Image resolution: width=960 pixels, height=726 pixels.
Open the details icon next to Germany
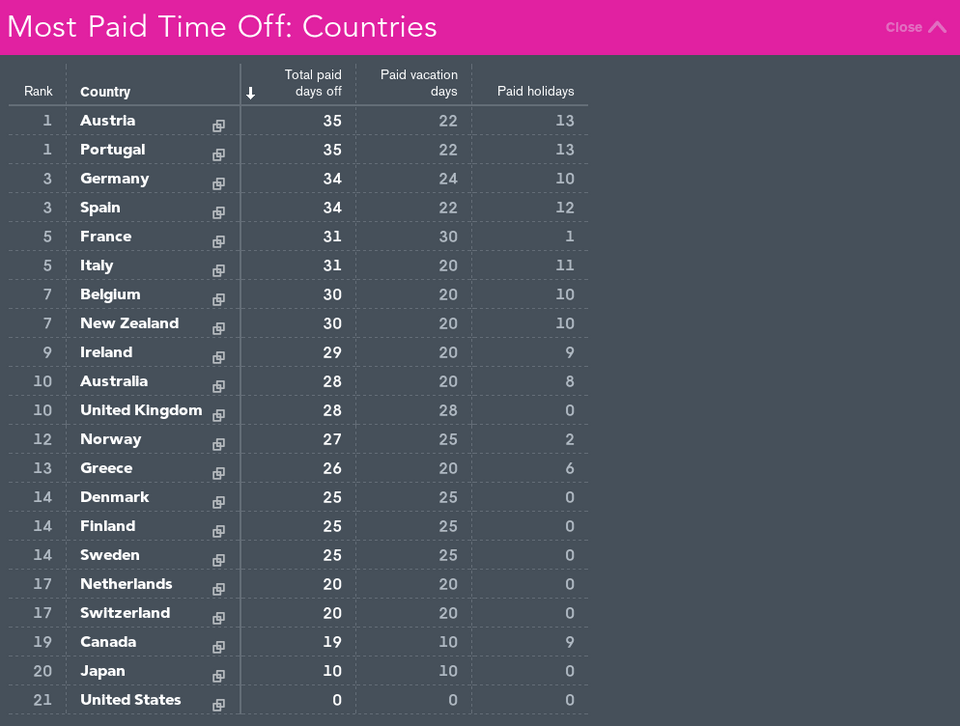pyautogui.click(x=219, y=184)
